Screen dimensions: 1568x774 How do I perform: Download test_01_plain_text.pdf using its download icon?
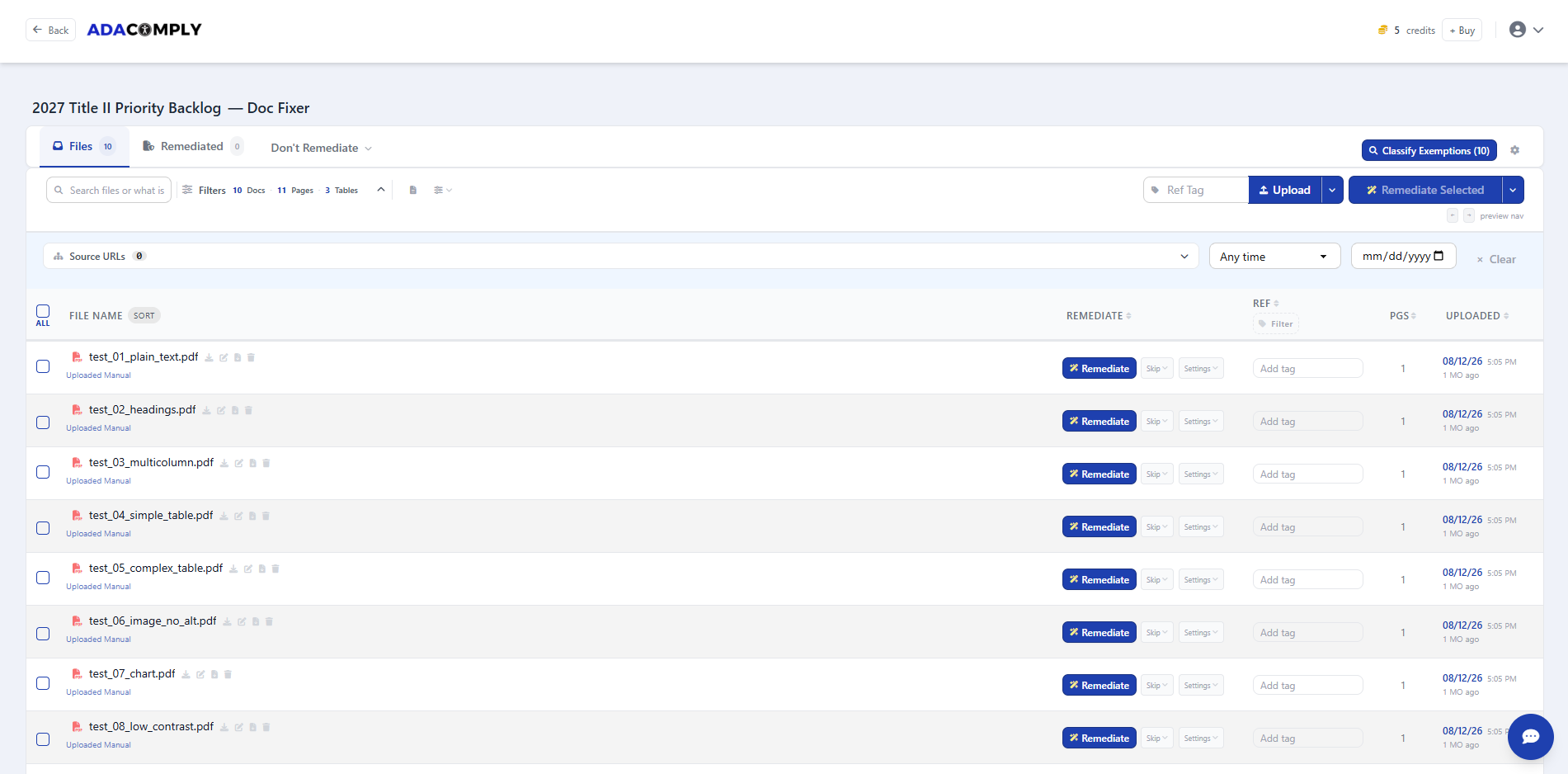[x=209, y=358]
